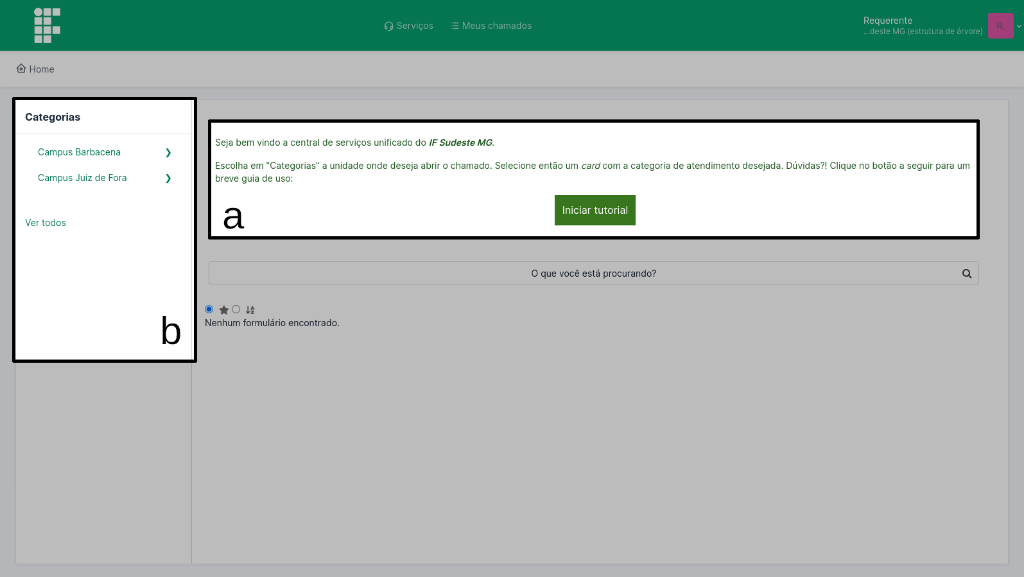
Task: Click the Ver todos link
Action: [45, 223]
